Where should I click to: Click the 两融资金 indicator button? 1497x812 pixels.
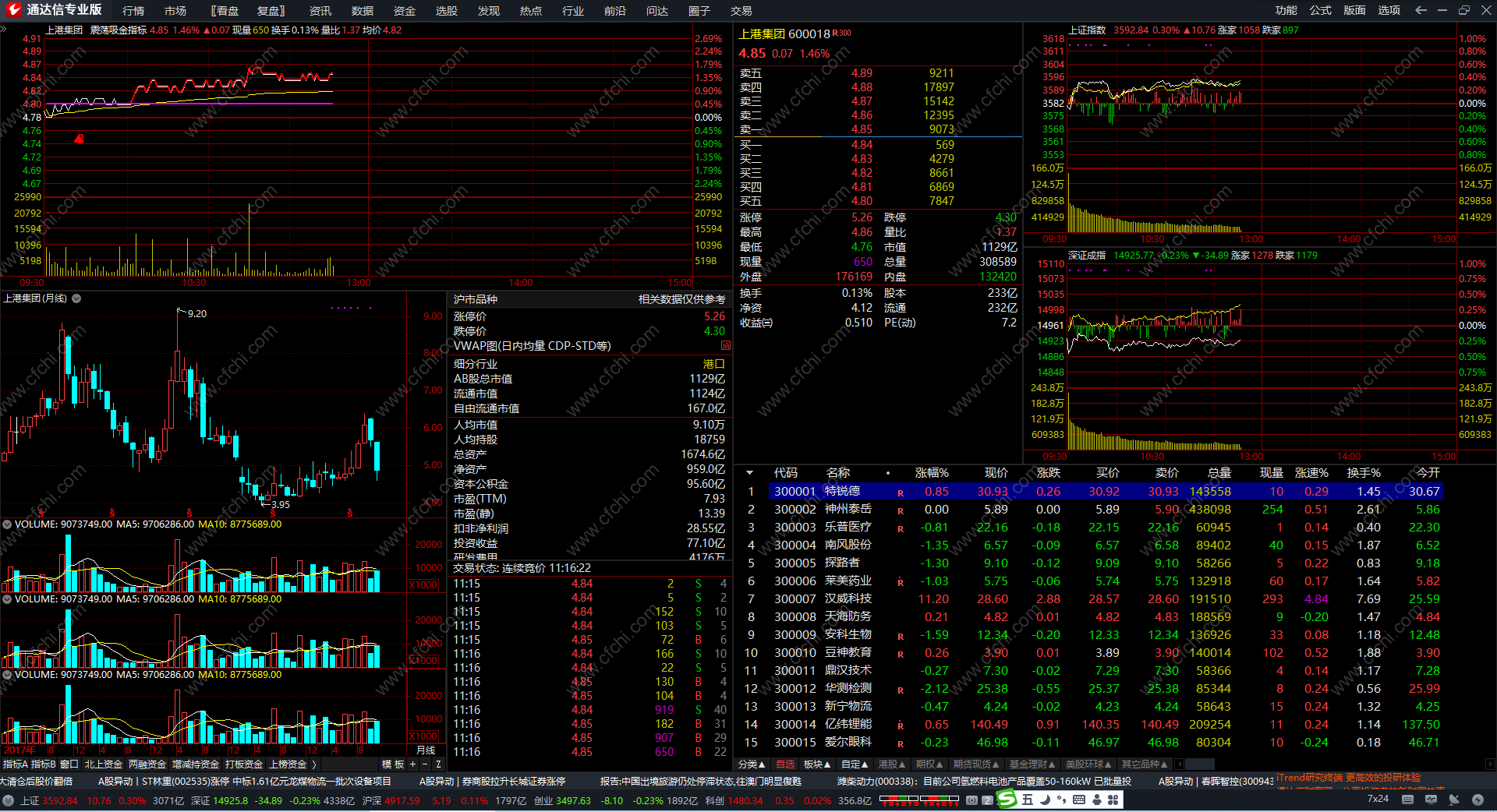147,764
